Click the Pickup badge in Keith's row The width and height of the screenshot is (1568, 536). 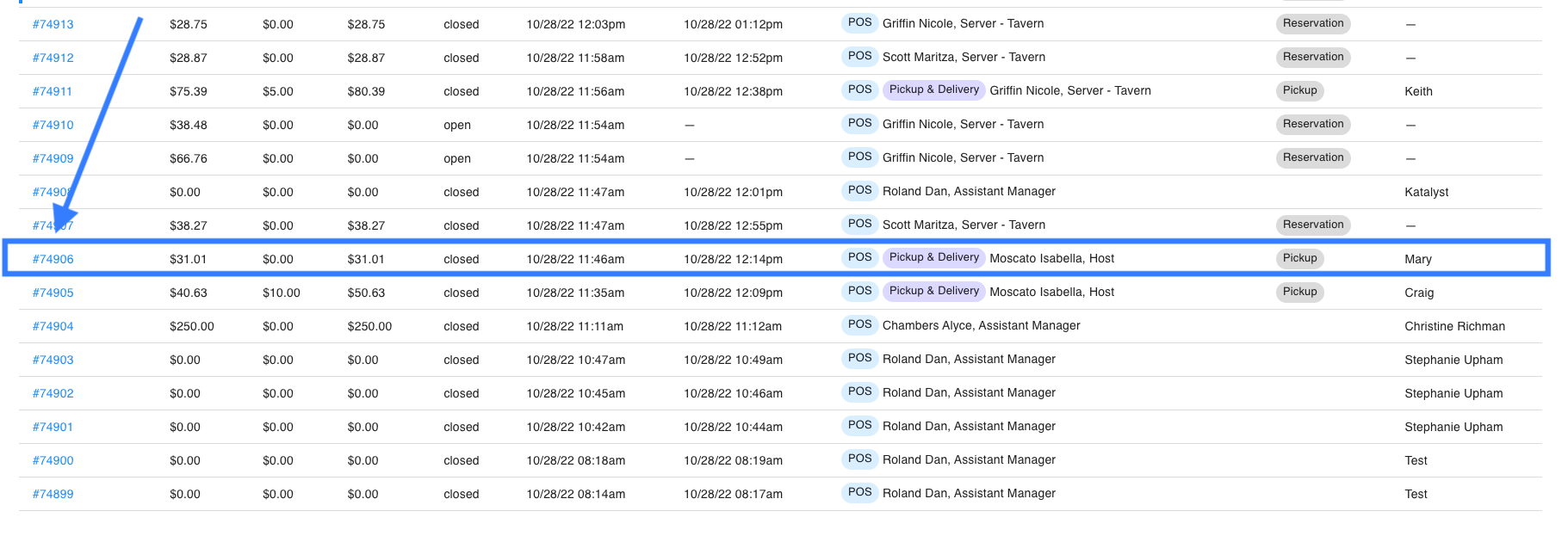point(1299,91)
